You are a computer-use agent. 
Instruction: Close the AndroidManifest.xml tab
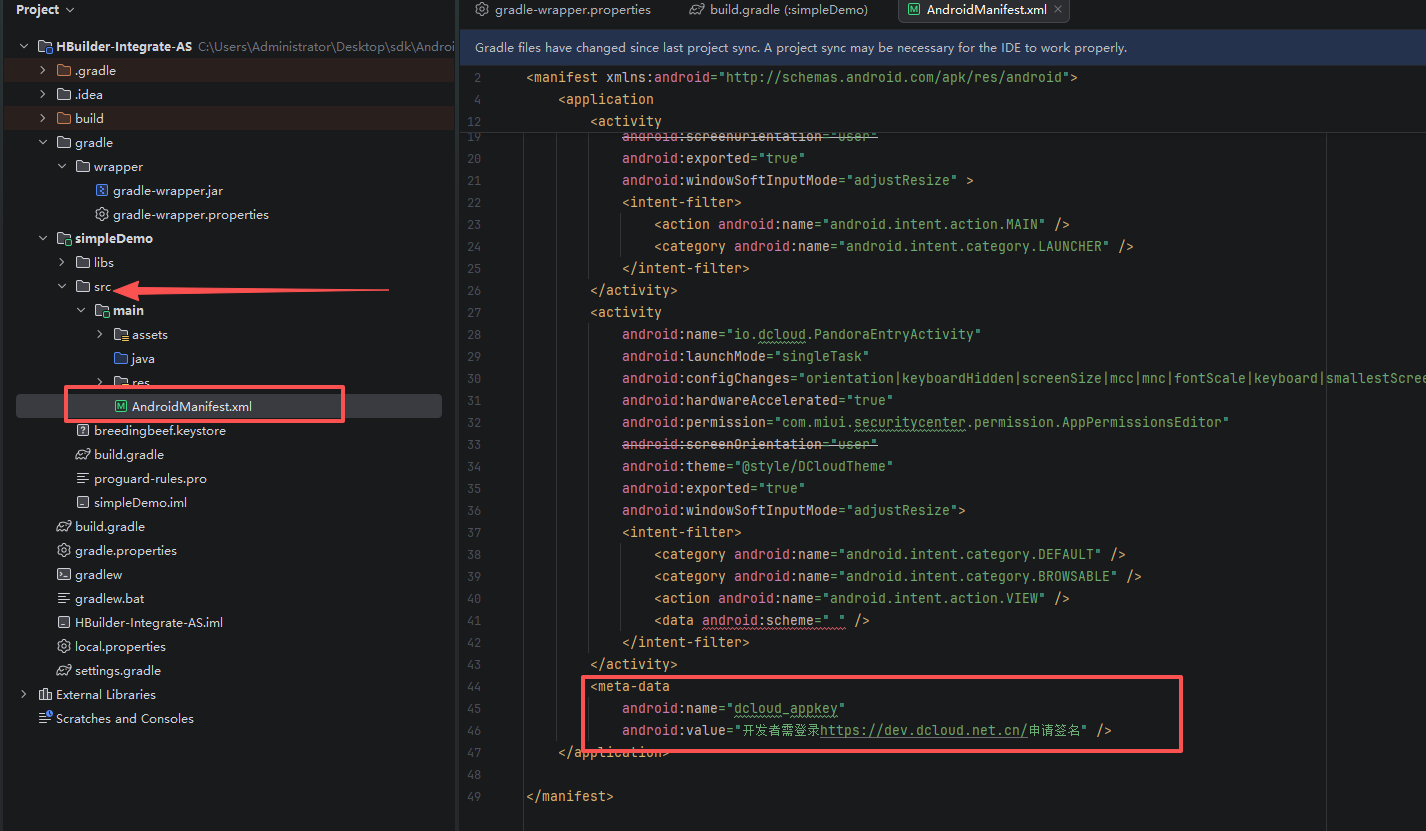click(1058, 10)
